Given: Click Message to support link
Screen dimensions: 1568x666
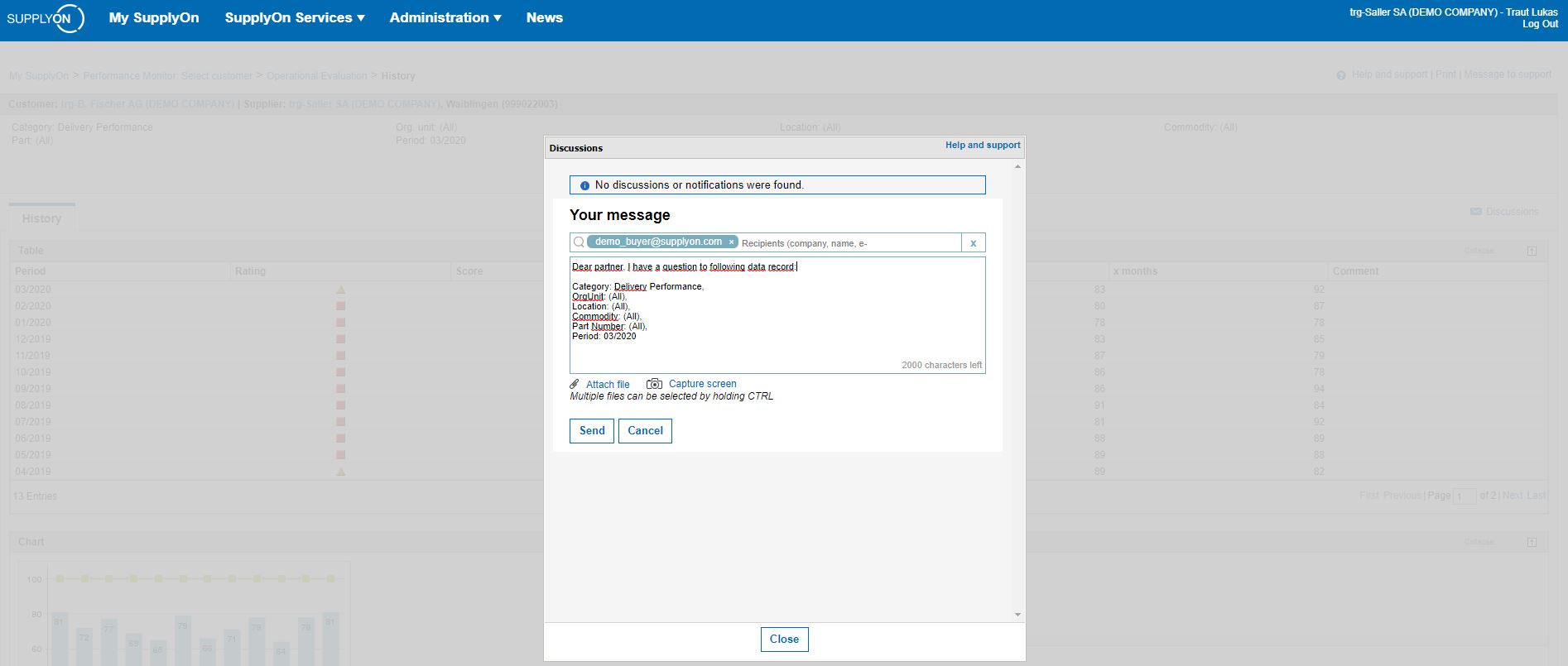Looking at the screenshot, I should click(x=1508, y=74).
